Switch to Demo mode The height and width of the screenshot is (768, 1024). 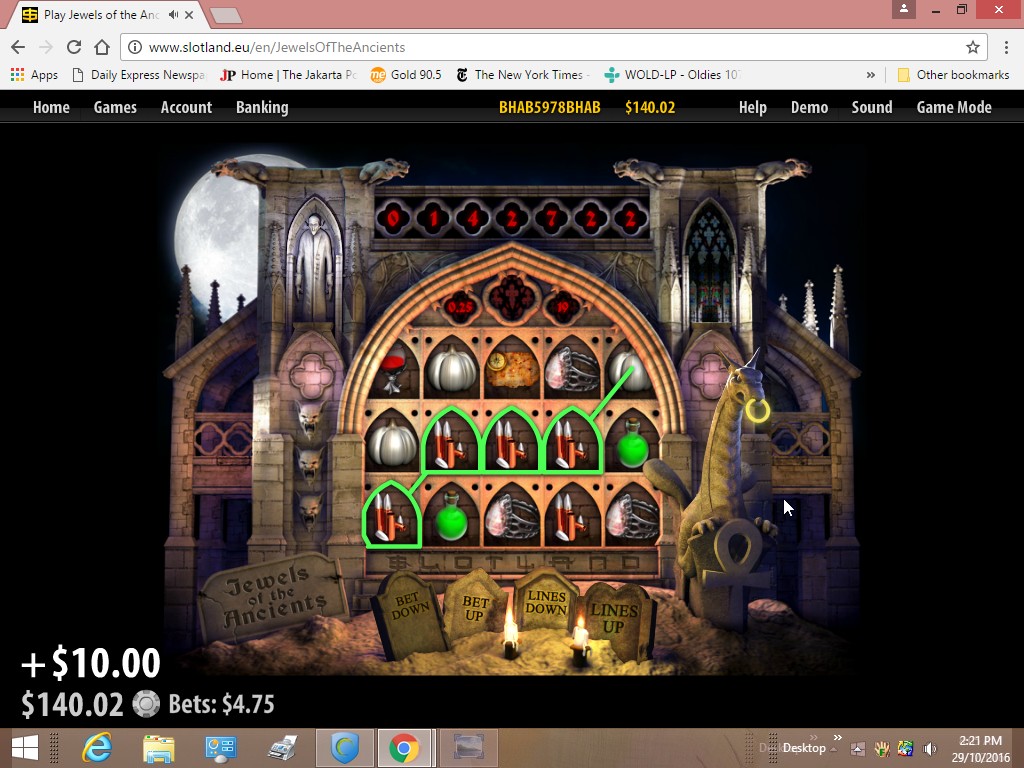[809, 107]
